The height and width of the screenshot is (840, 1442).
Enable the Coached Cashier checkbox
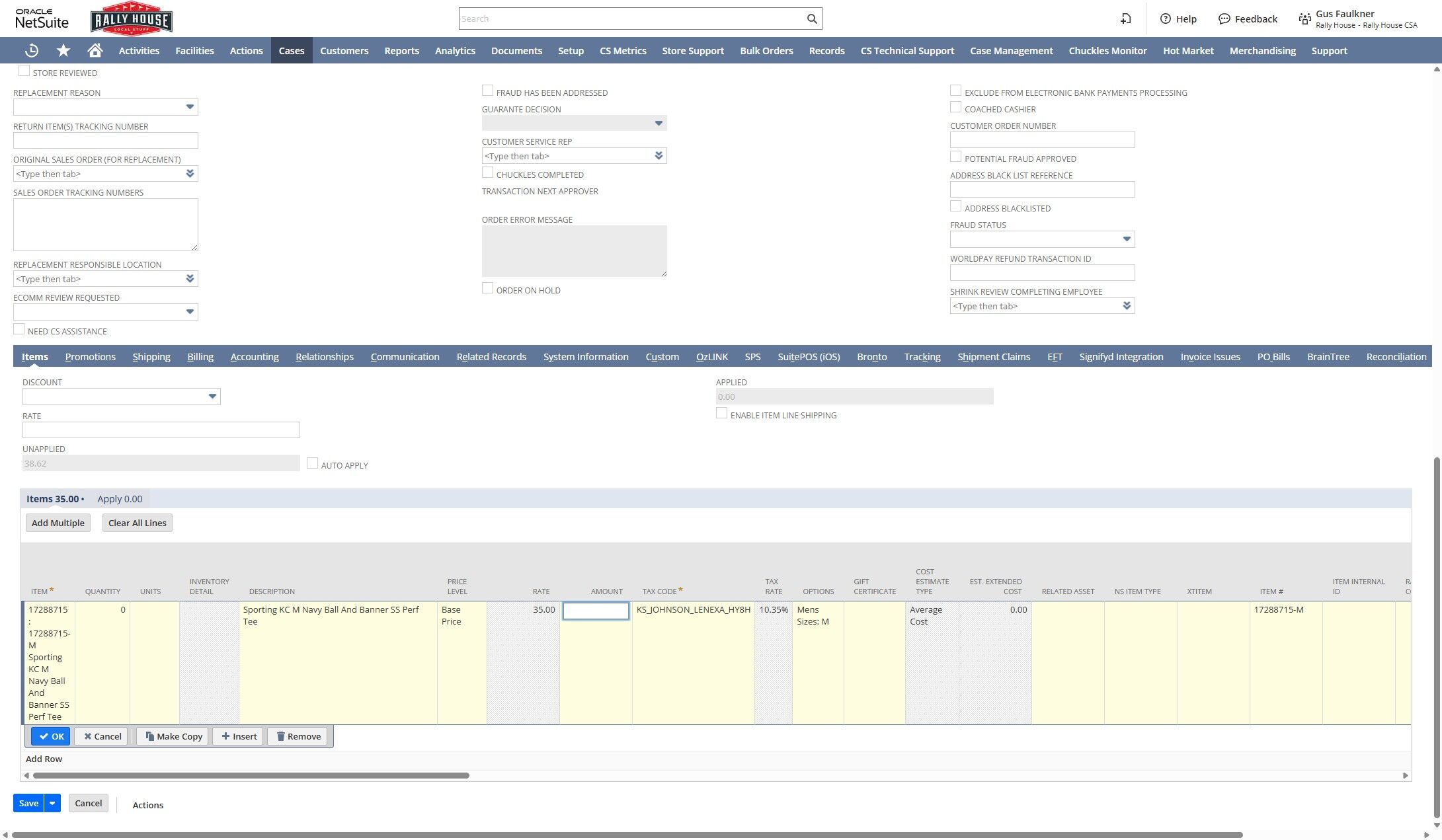click(955, 107)
